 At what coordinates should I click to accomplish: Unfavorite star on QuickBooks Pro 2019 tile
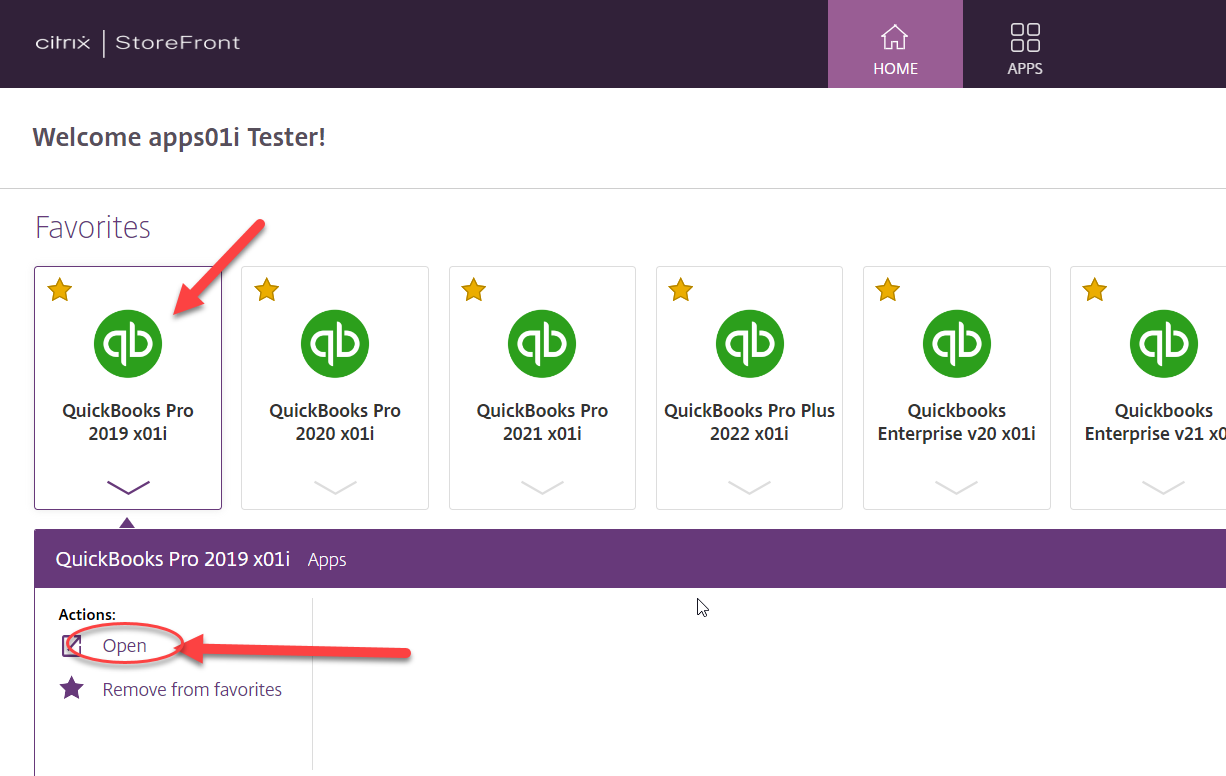[60, 290]
